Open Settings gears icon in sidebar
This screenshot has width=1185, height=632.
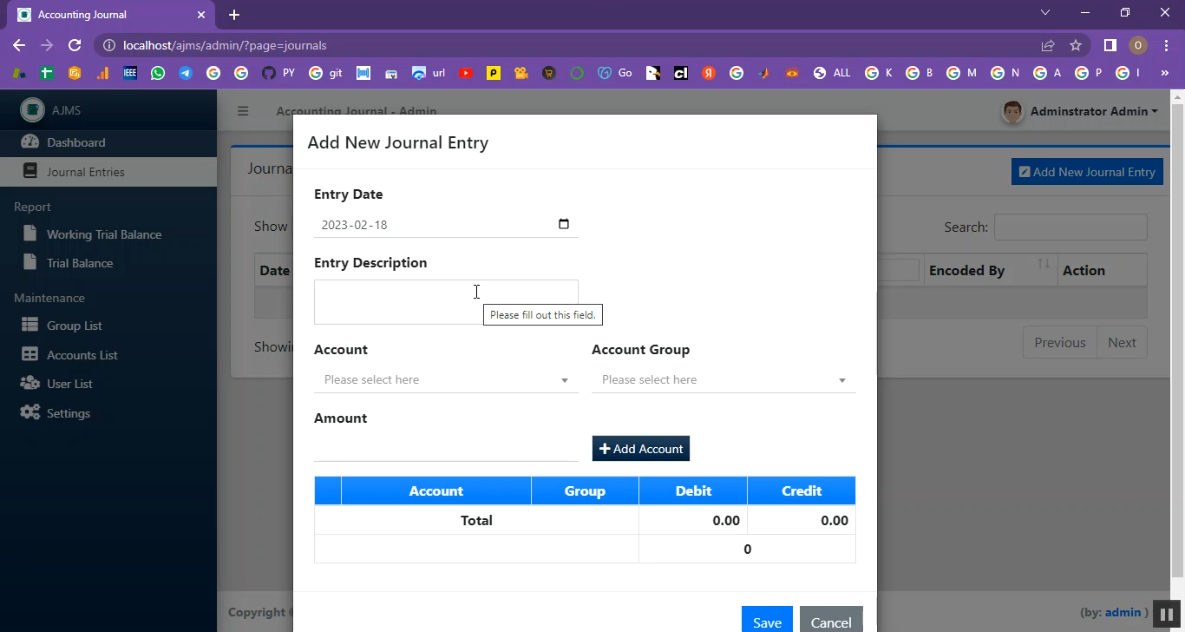tap(29, 413)
